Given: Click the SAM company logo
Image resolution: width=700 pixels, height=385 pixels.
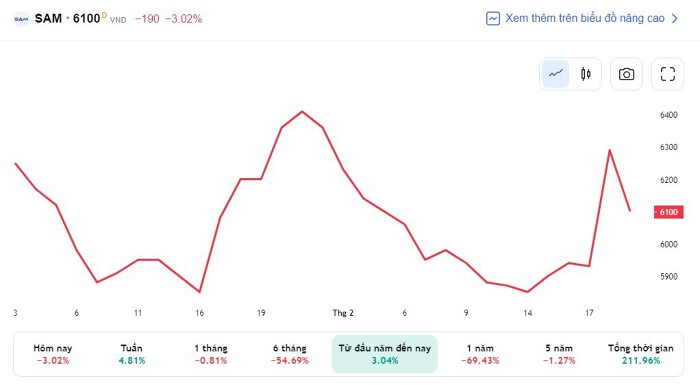Looking at the screenshot, I should tap(21, 19).
